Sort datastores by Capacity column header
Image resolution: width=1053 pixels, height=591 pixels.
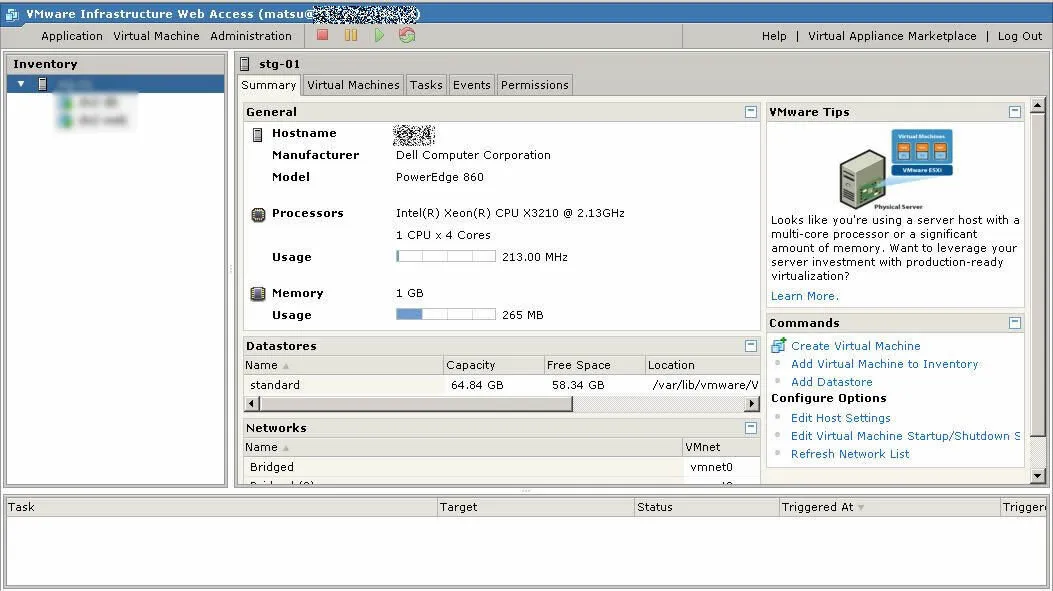471,365
